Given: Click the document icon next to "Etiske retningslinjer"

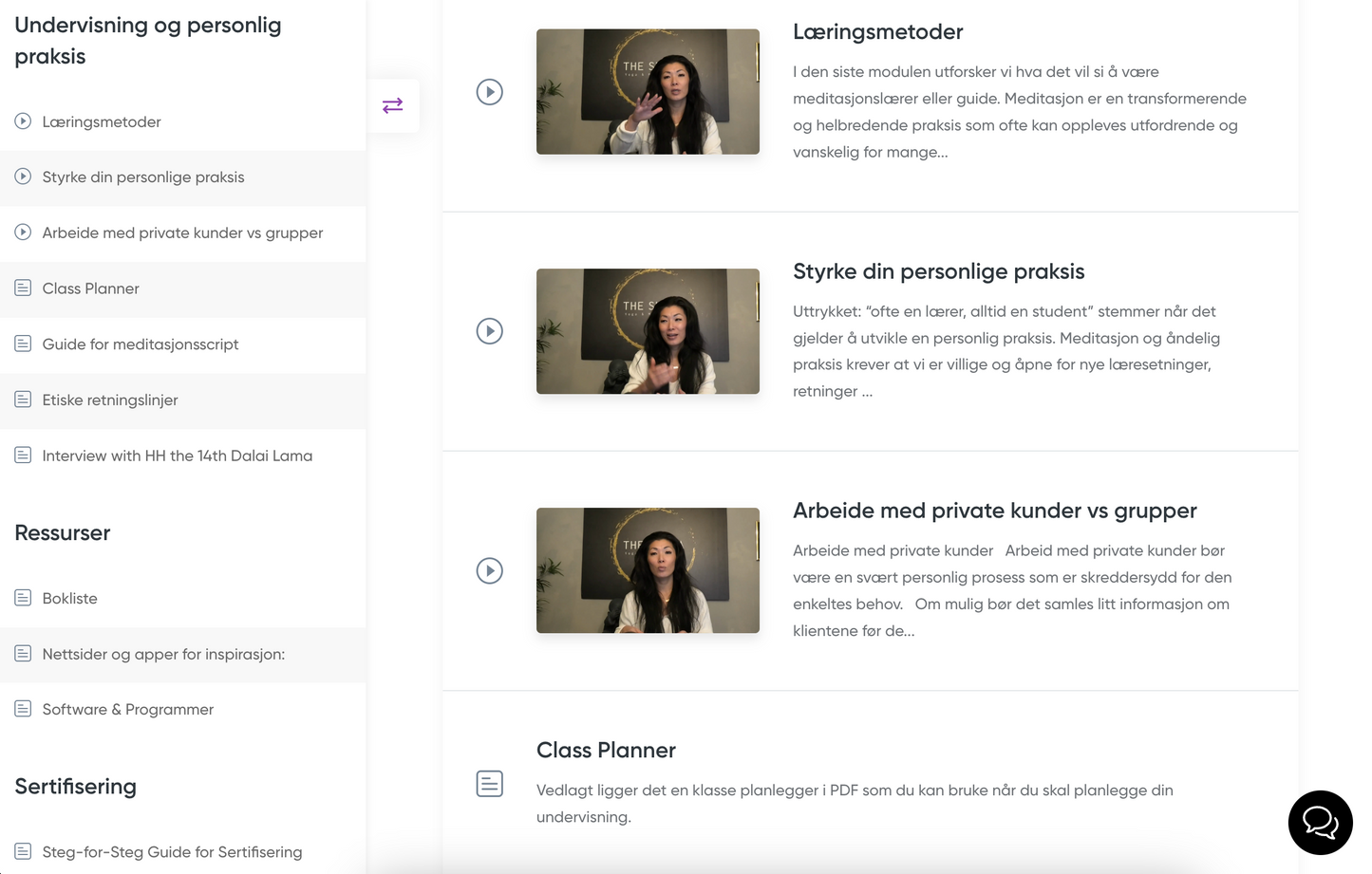Looking at the screenshot, I should 21,400.
